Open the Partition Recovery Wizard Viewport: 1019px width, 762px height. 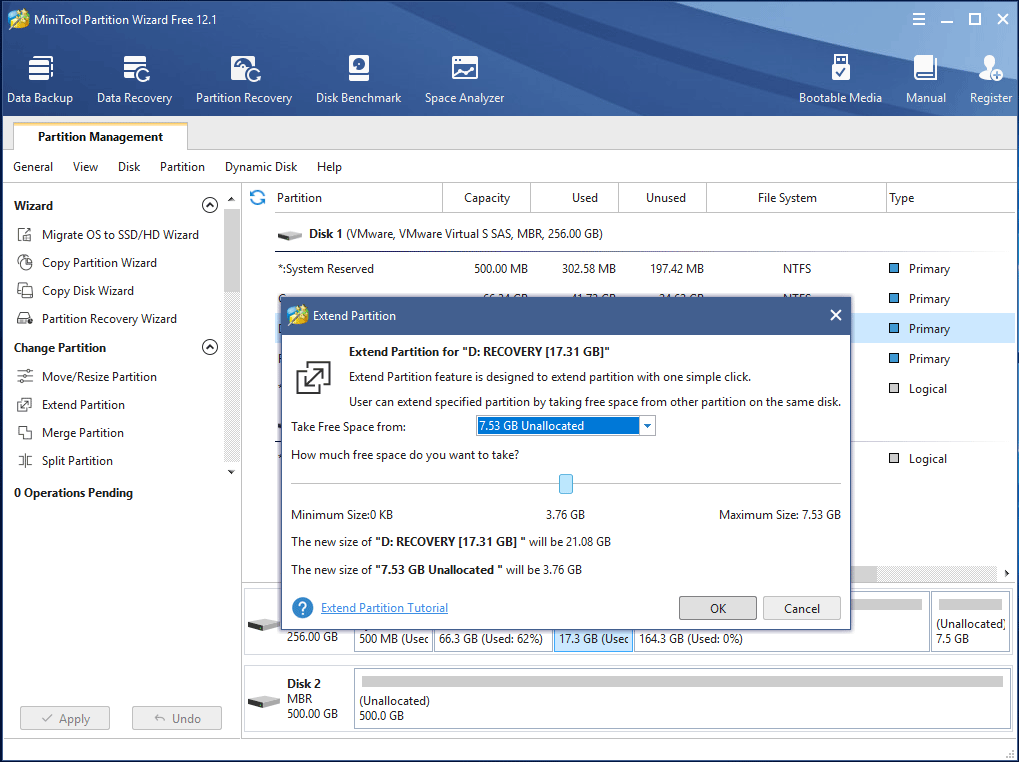97,318
